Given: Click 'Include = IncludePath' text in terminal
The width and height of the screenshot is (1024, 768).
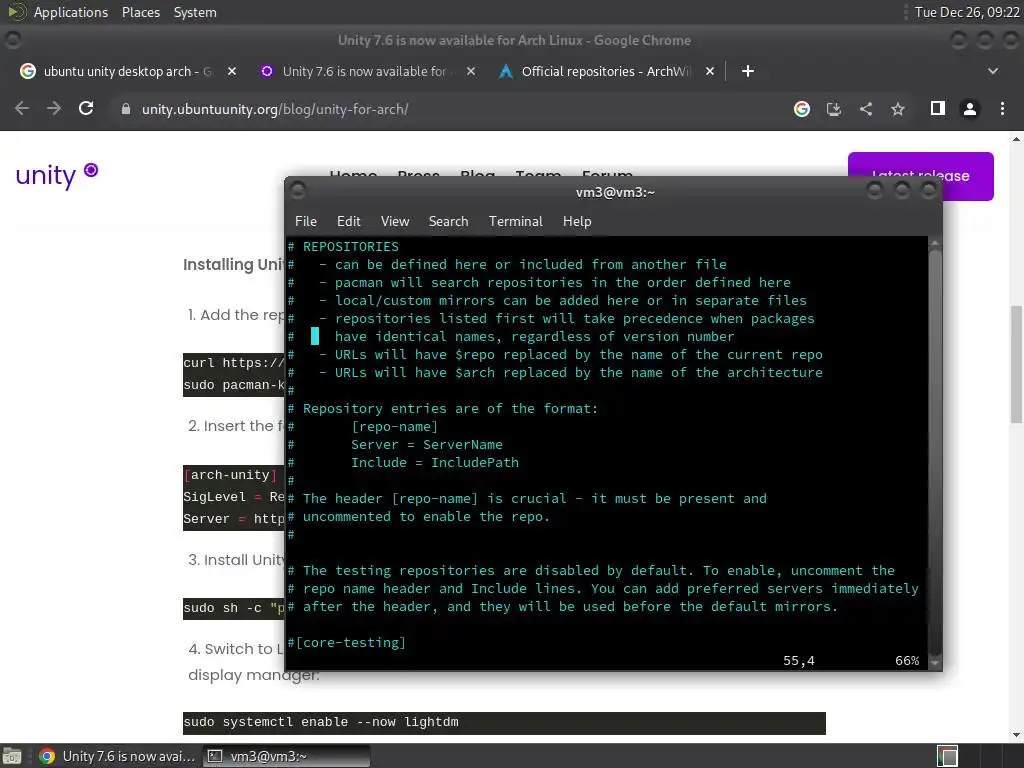Looking at the screenshot, I should point(435,462).
